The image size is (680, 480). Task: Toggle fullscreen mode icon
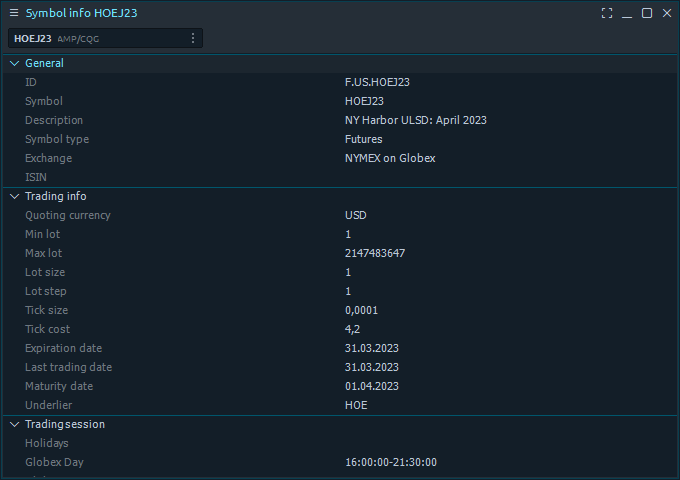tap(607, 13)
